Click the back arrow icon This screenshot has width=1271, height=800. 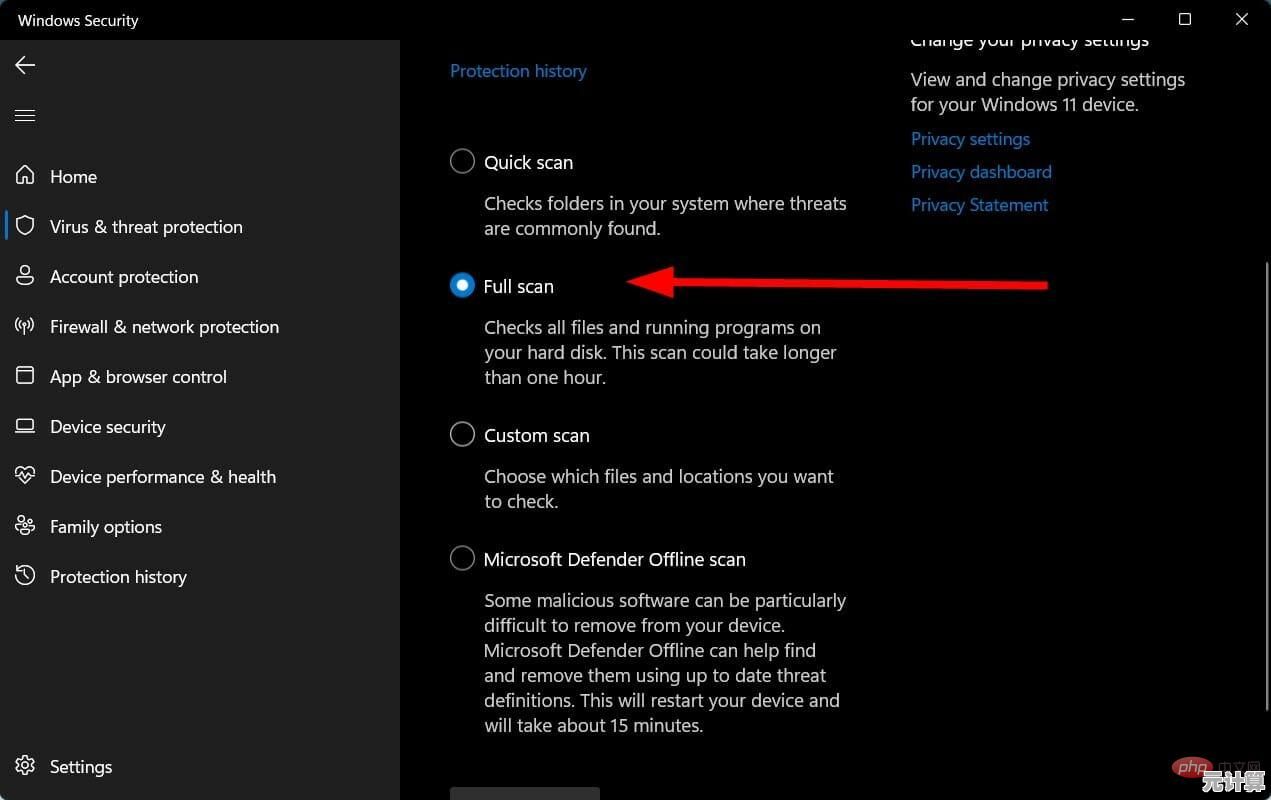tap(25, 65)
